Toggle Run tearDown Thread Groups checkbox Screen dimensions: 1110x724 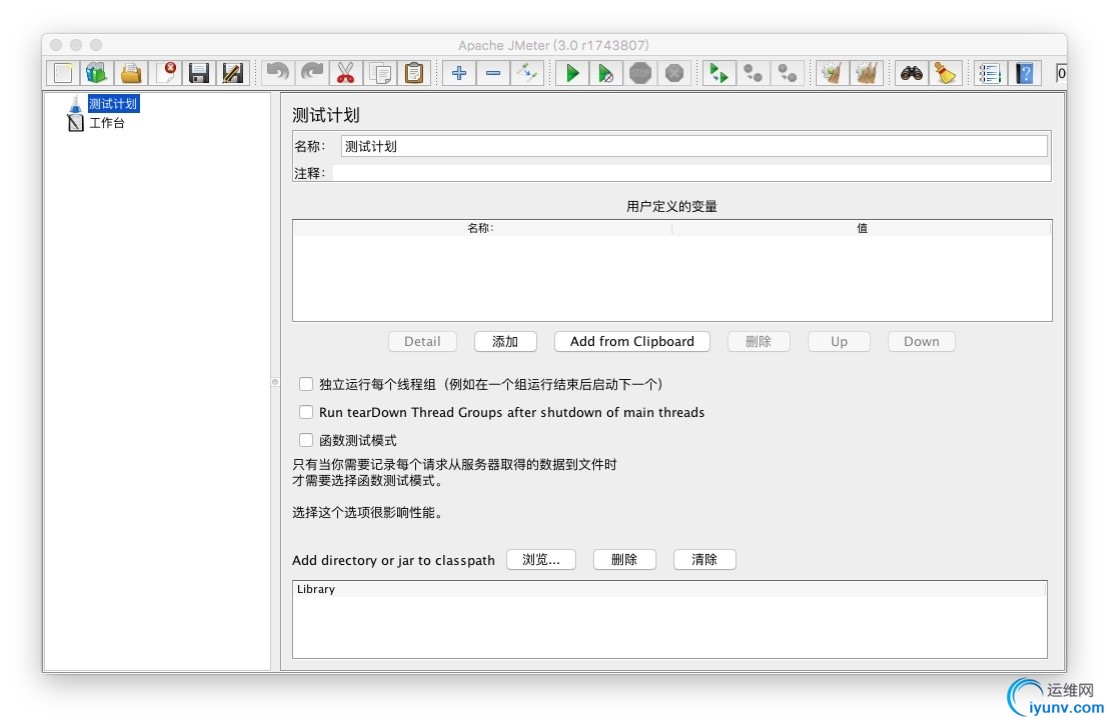(306, 412)
